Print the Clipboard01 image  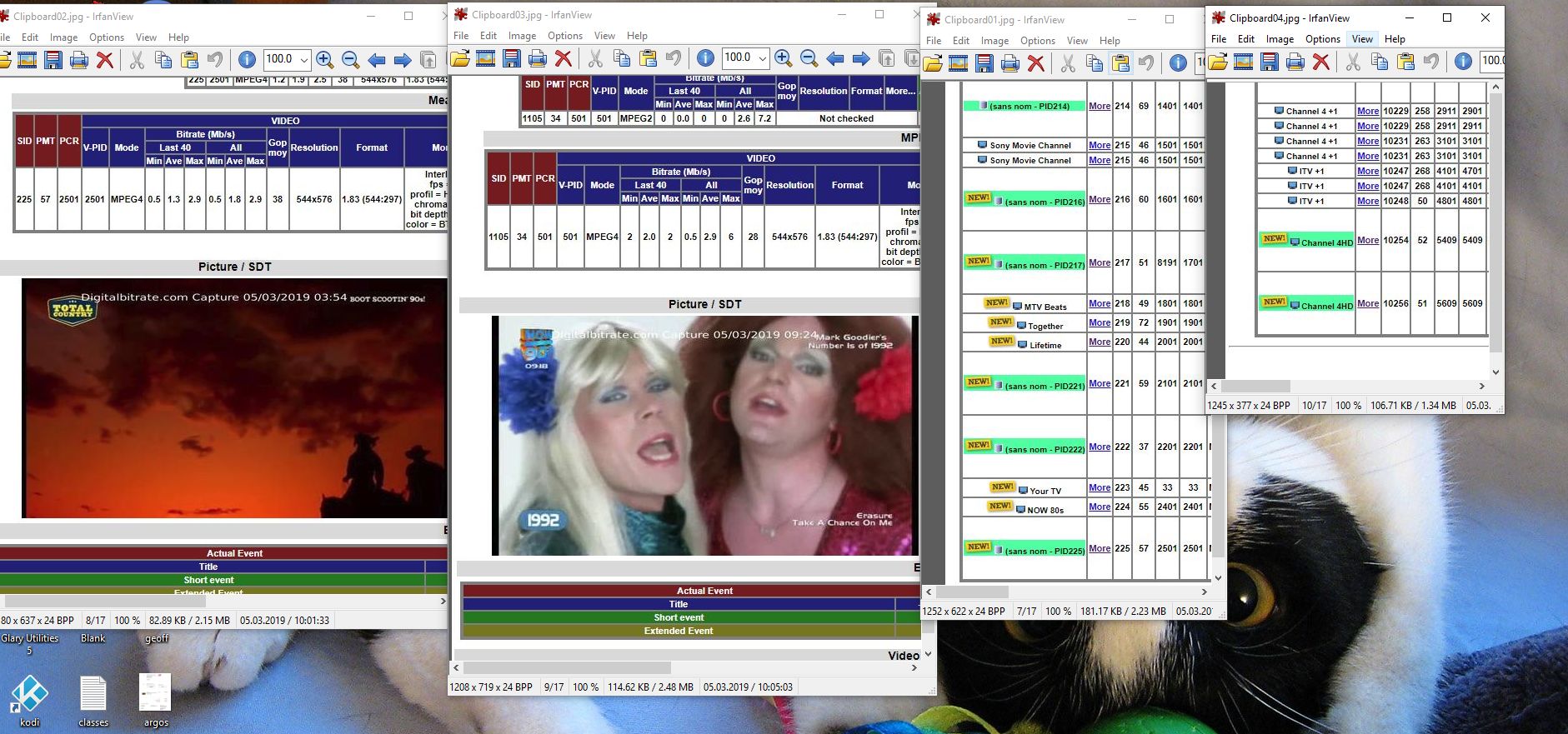click(x=1010, y=63)
